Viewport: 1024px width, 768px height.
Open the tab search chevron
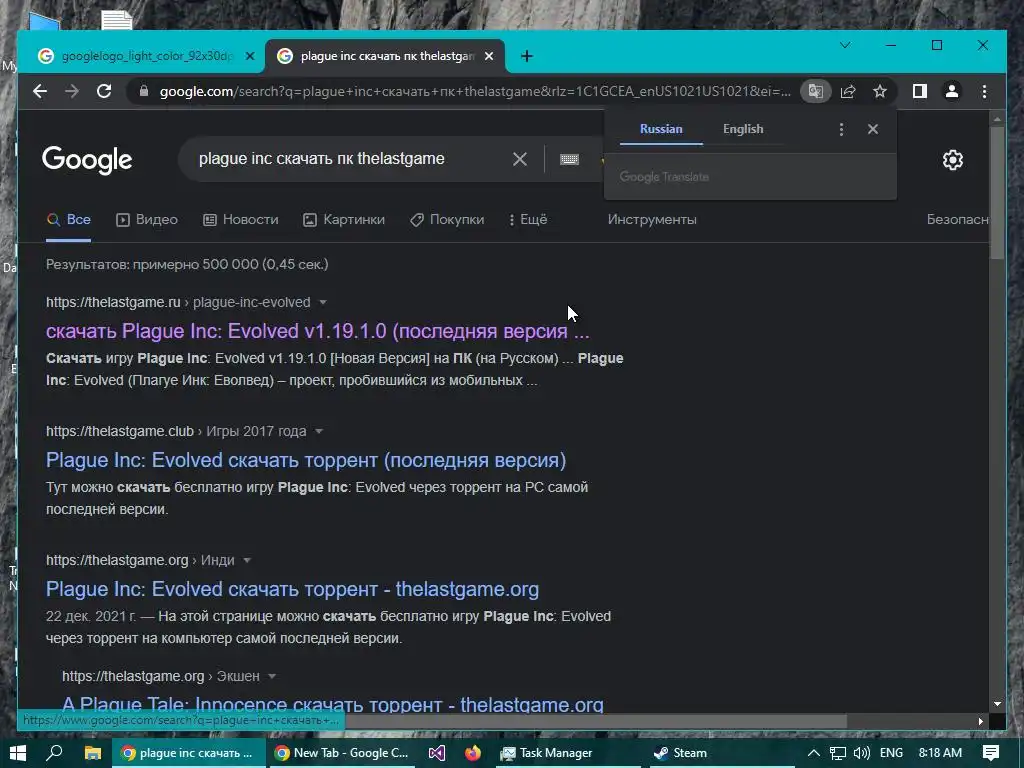click(845, 45)
